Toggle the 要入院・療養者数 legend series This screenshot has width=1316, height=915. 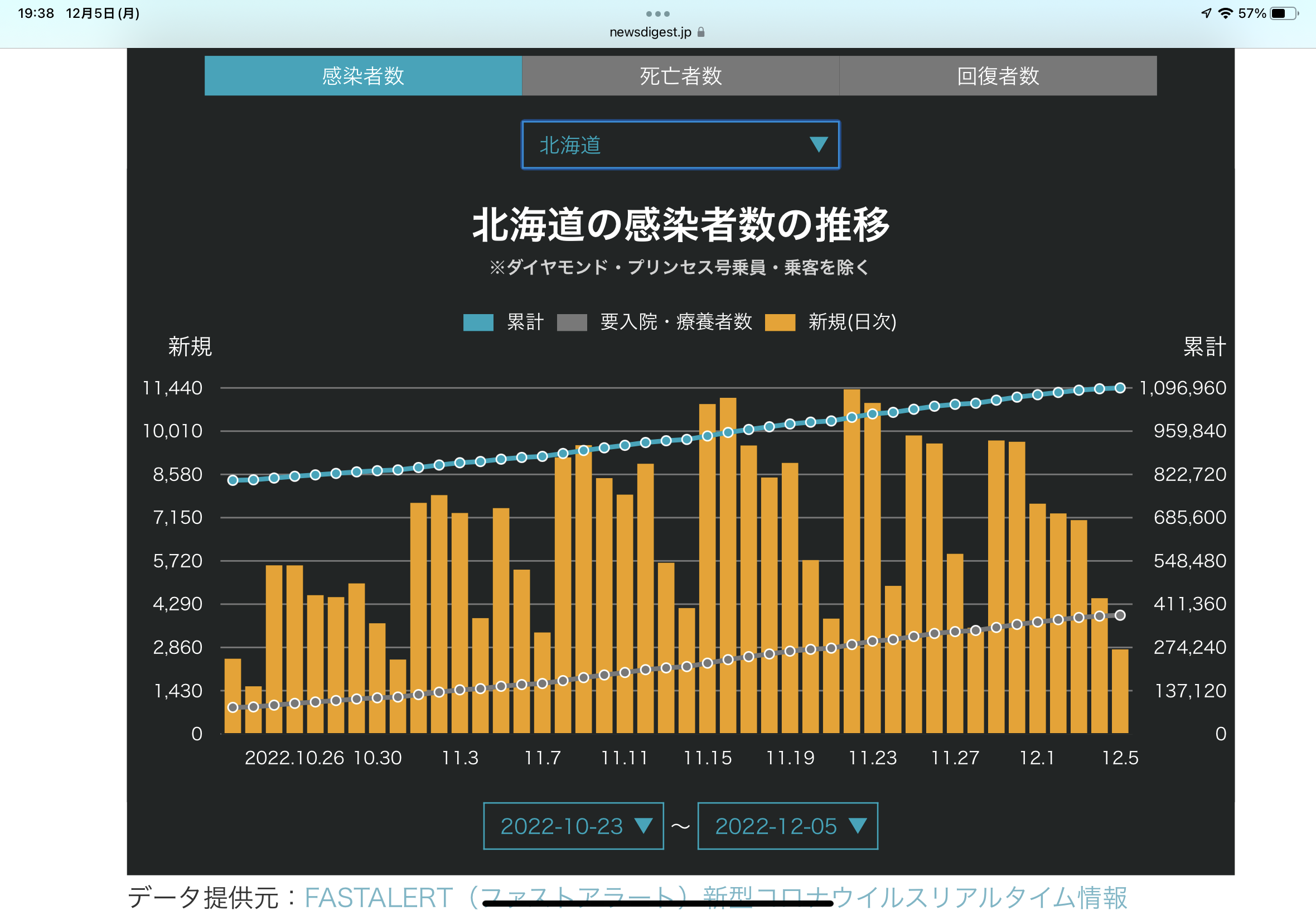click(654, 322)
